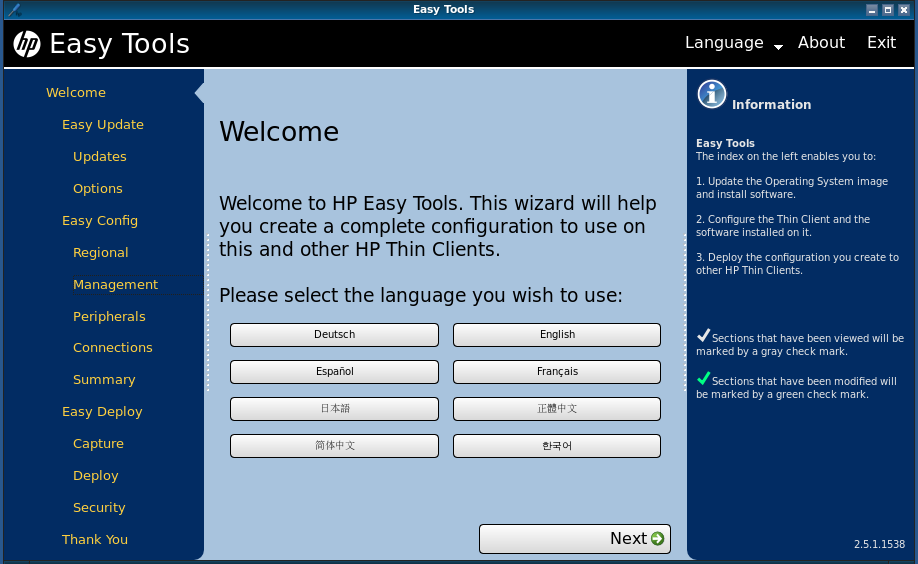Open the Language dropdown menu
Viewport: 918px width, 564px height.
coord(734,43)
